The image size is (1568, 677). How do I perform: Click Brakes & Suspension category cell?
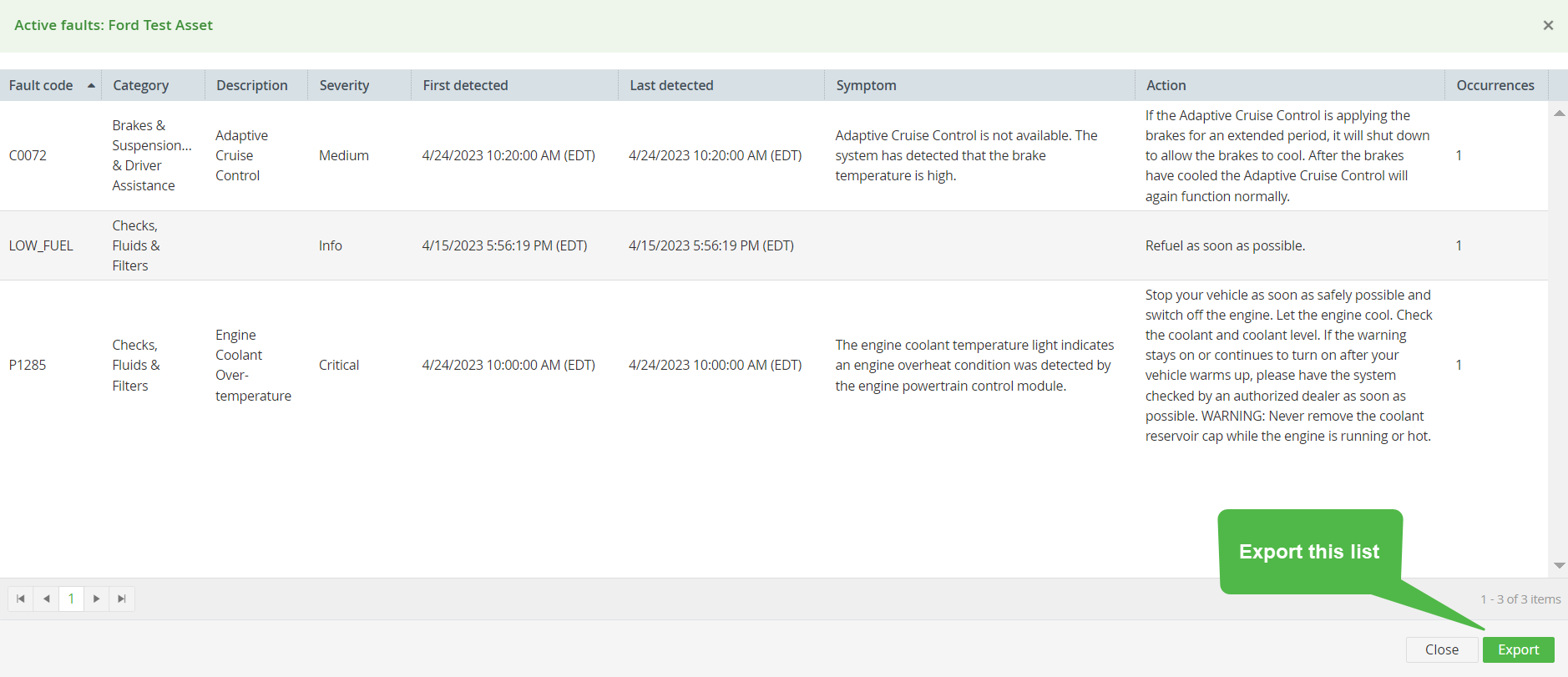[152, 155]
